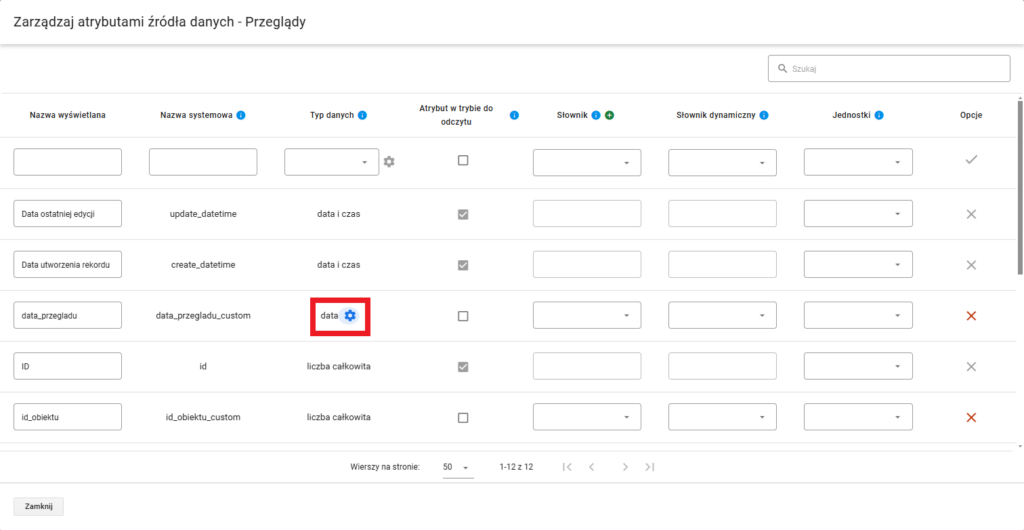
Task: Enable read-only checkbox for id_obiektu row
Action: [463, 417]
